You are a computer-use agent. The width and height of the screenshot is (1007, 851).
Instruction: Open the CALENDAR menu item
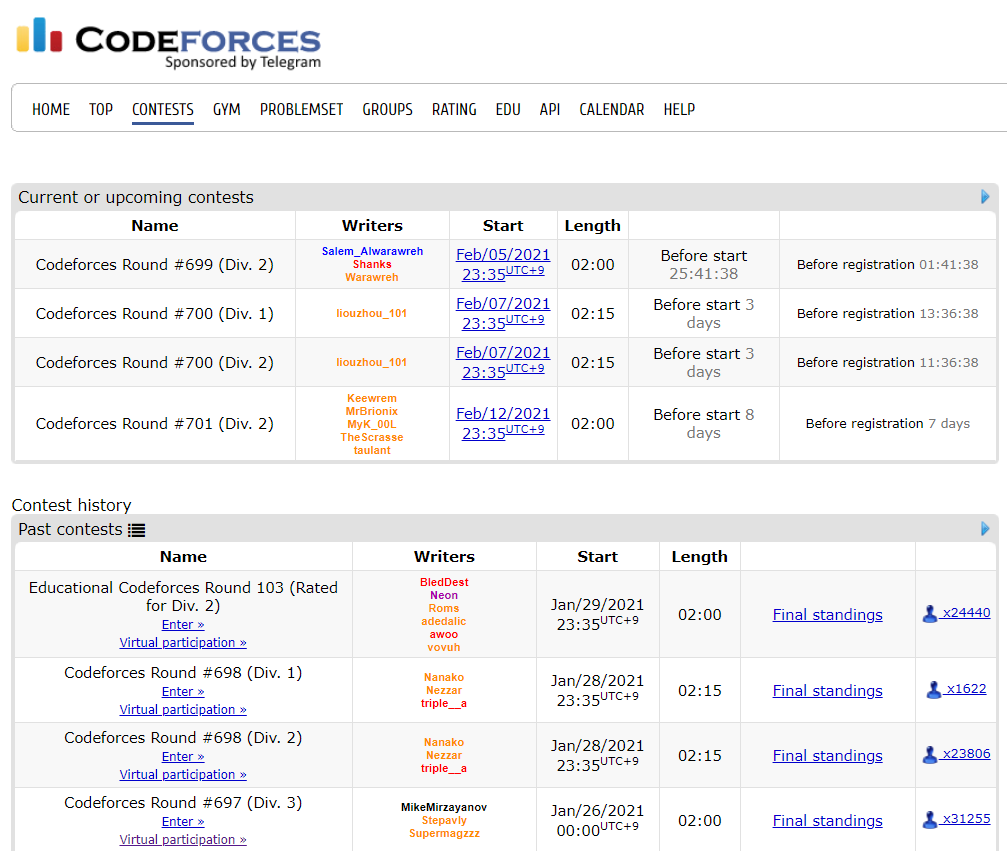coord(611,110)
